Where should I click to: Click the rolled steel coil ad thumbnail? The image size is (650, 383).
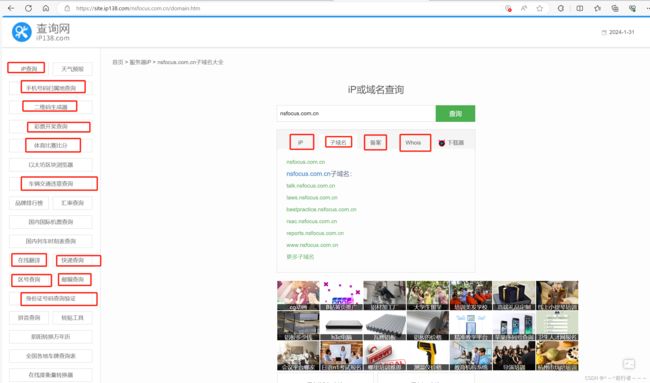click(427, 326)
